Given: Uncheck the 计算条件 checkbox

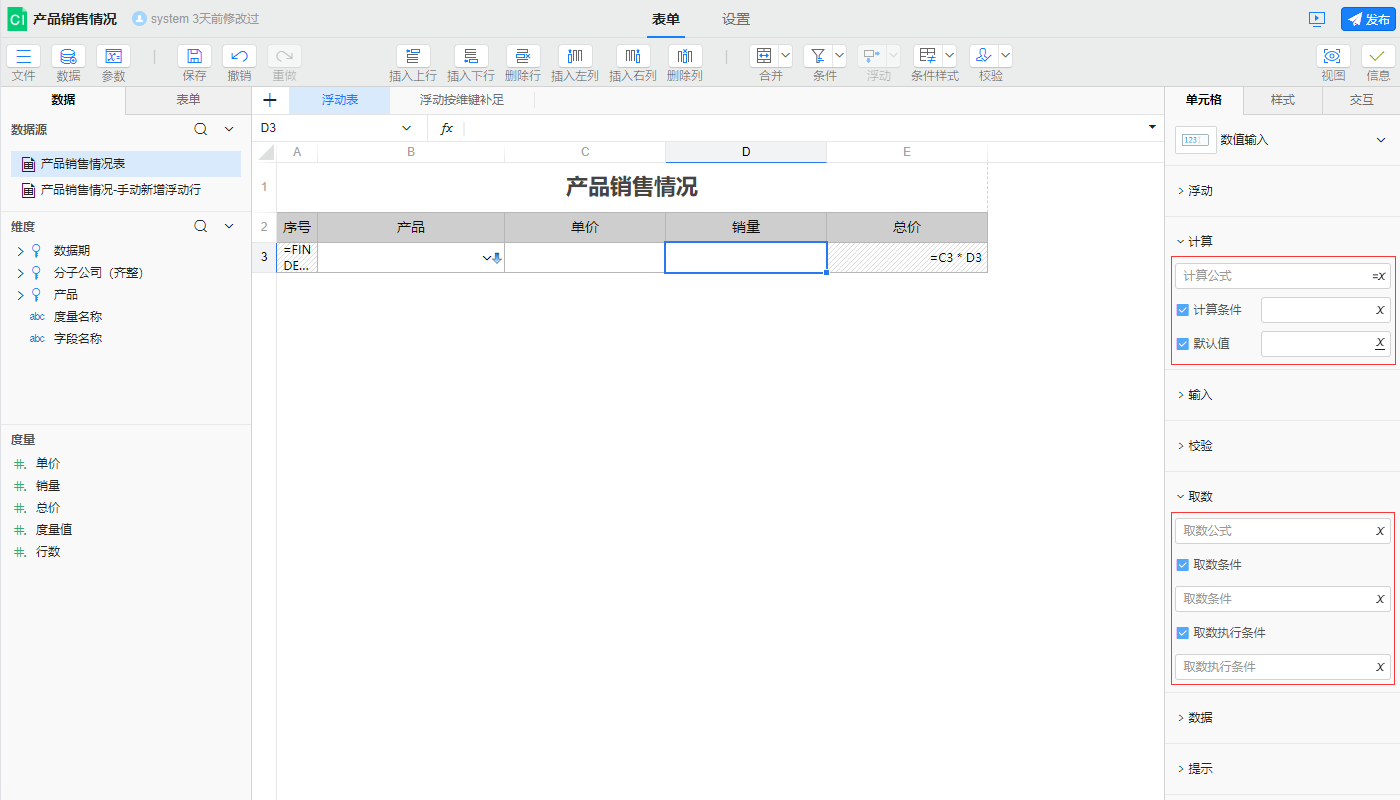Looking at the screenshot, I should pos(1183,310).
